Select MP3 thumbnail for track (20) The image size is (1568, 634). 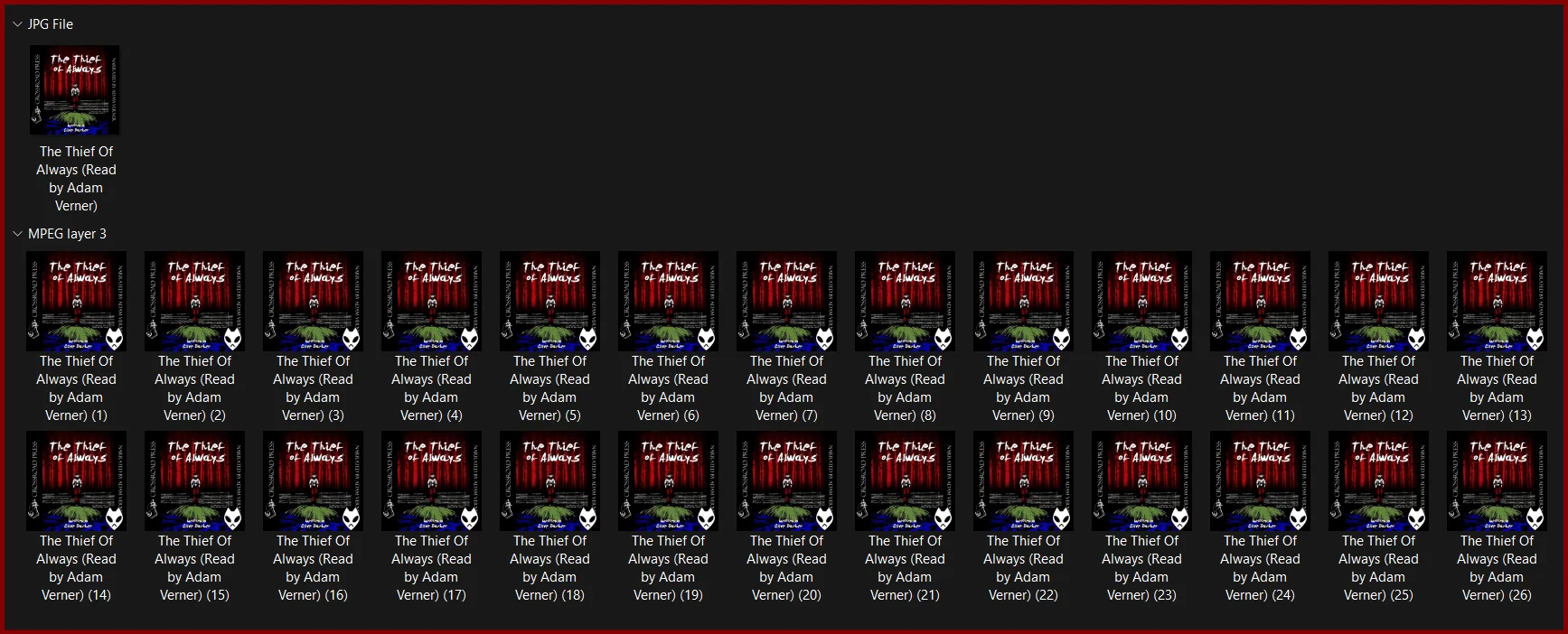[786, 480]
